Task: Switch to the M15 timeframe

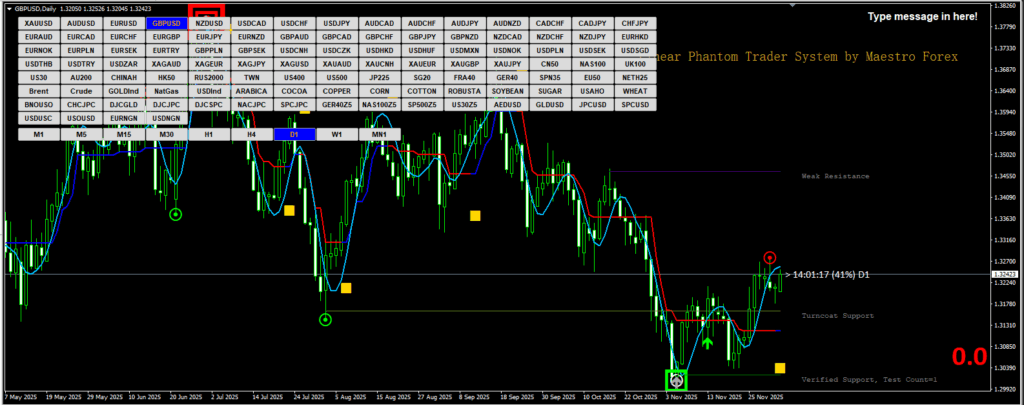Action: tap(123, 134)
